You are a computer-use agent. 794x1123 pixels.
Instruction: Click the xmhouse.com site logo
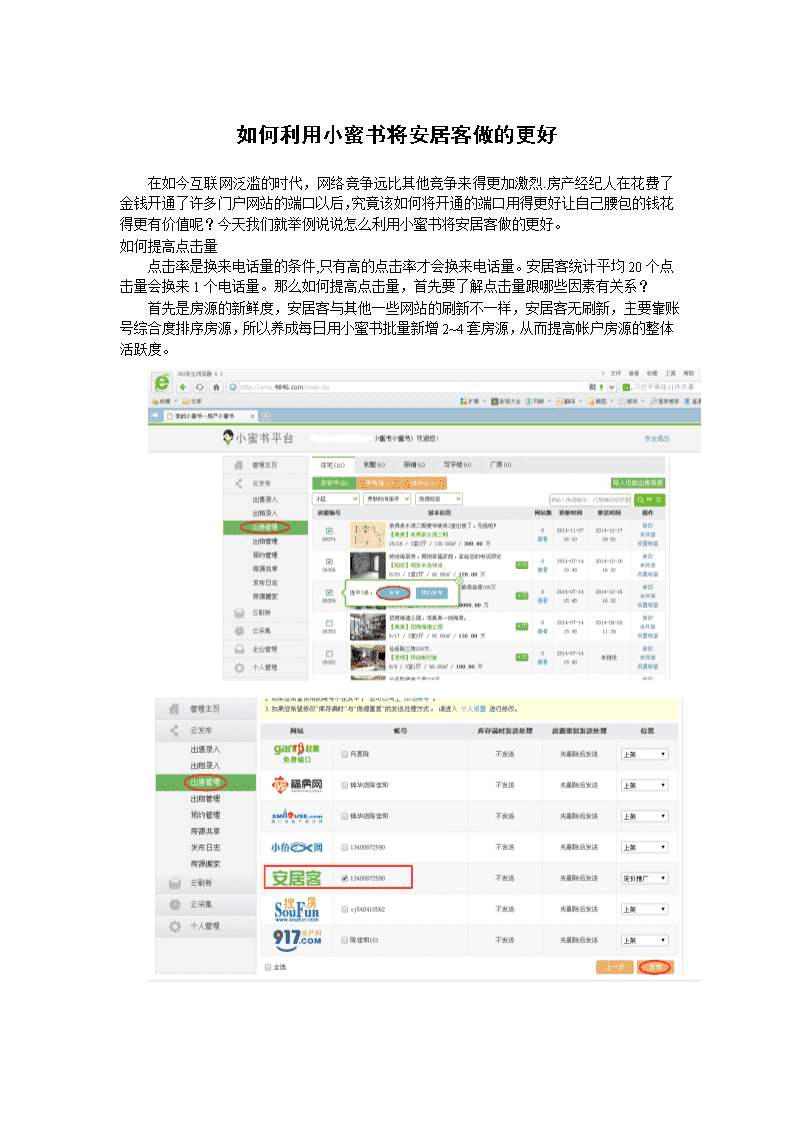(x=296, y=816)
